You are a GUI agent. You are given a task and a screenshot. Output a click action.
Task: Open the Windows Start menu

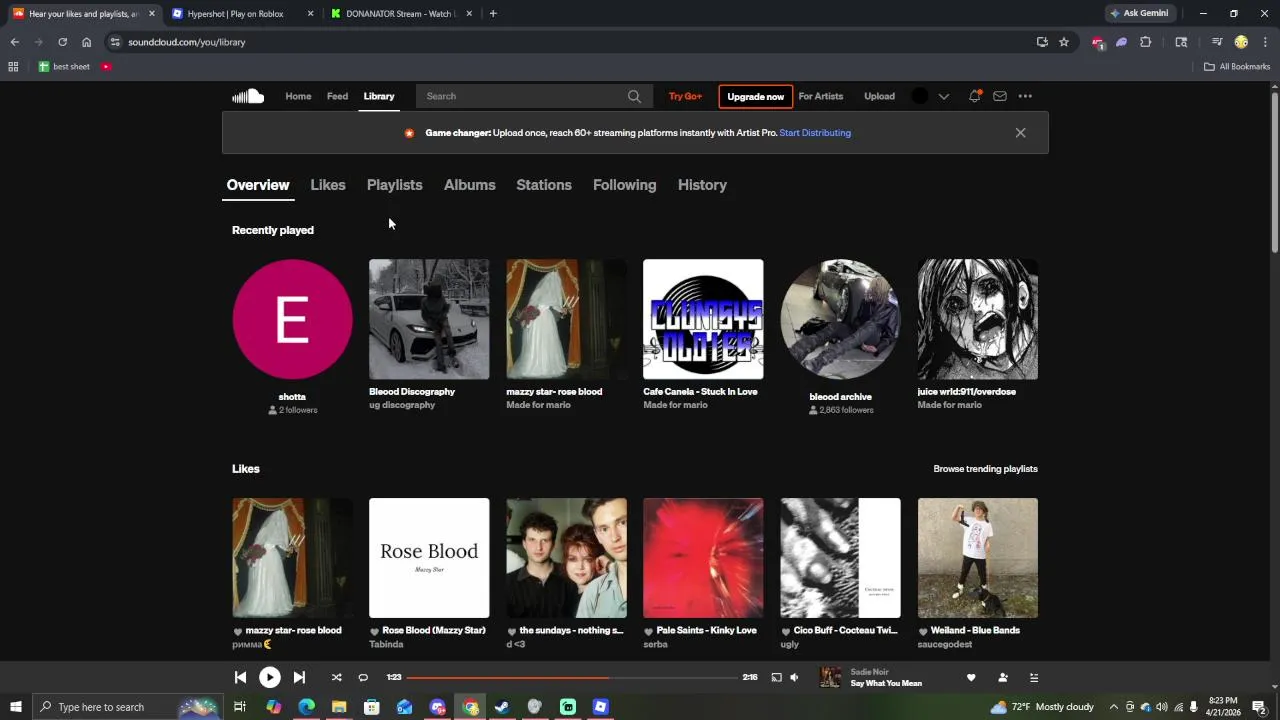[x=15, y=707]
